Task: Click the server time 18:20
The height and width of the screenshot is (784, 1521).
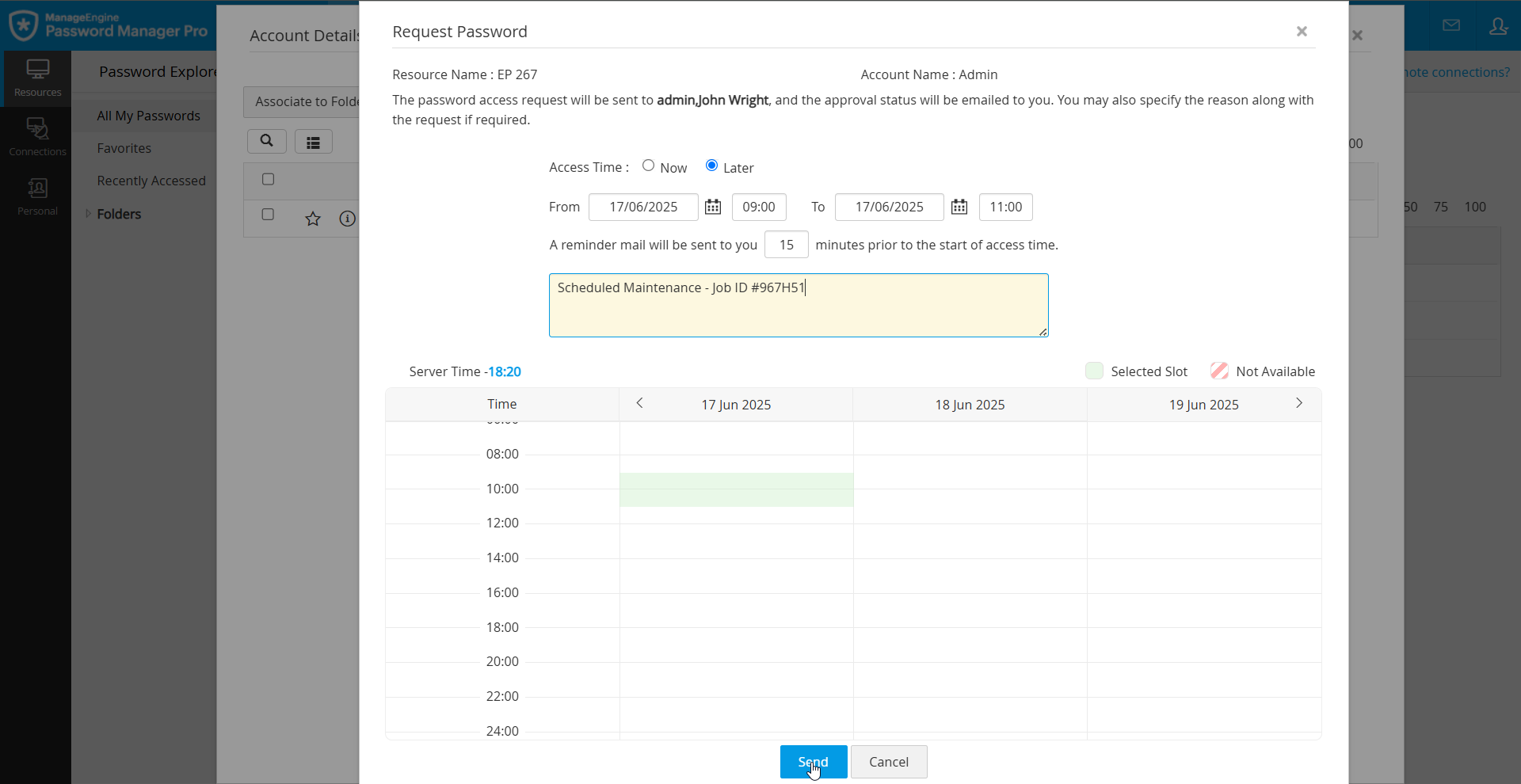Action: (505, 371)
